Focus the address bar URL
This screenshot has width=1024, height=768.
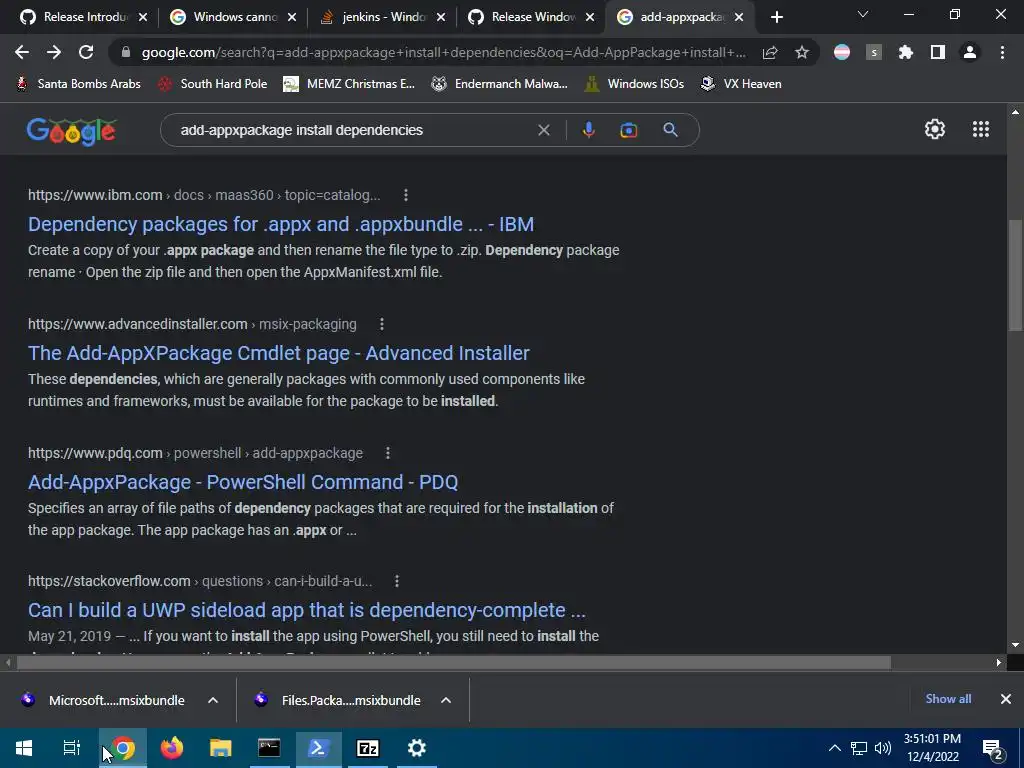point(443,52)
